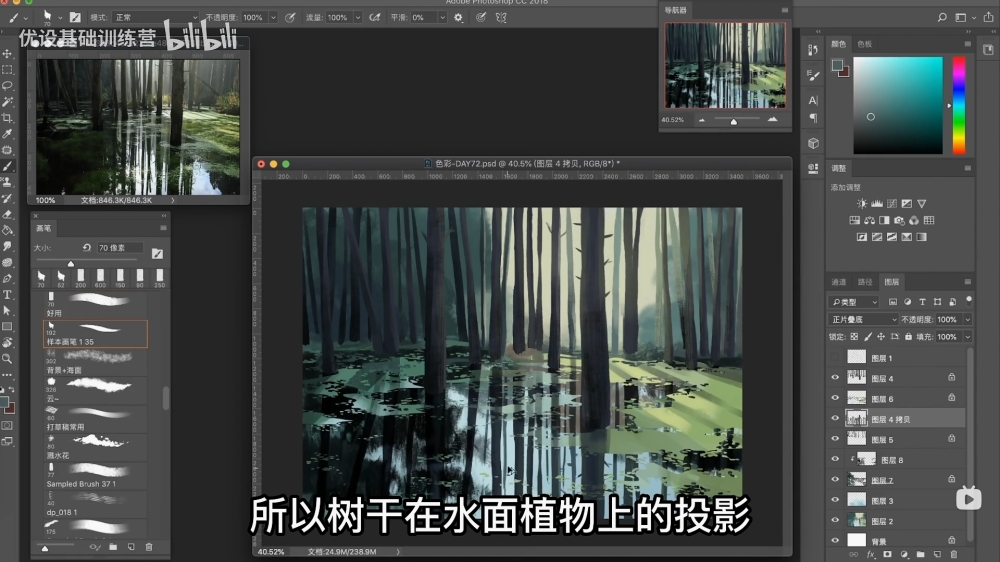Viewport: 1000px width, 562px height.
Task: Open layer blend mode 正片叠底 dropdown
Action: click(x=863, y=319)
